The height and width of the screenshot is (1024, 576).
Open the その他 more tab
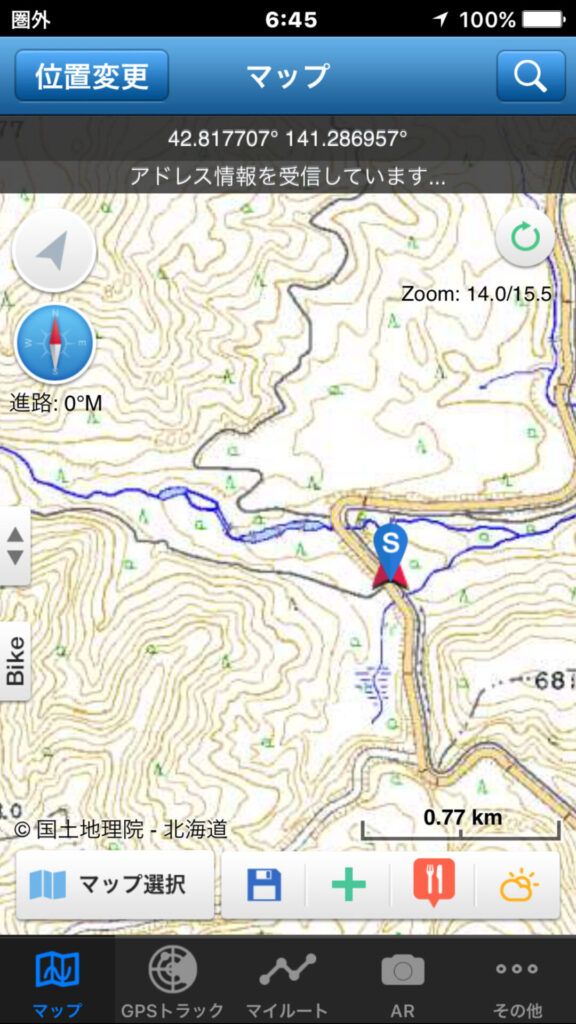[517, 980]
